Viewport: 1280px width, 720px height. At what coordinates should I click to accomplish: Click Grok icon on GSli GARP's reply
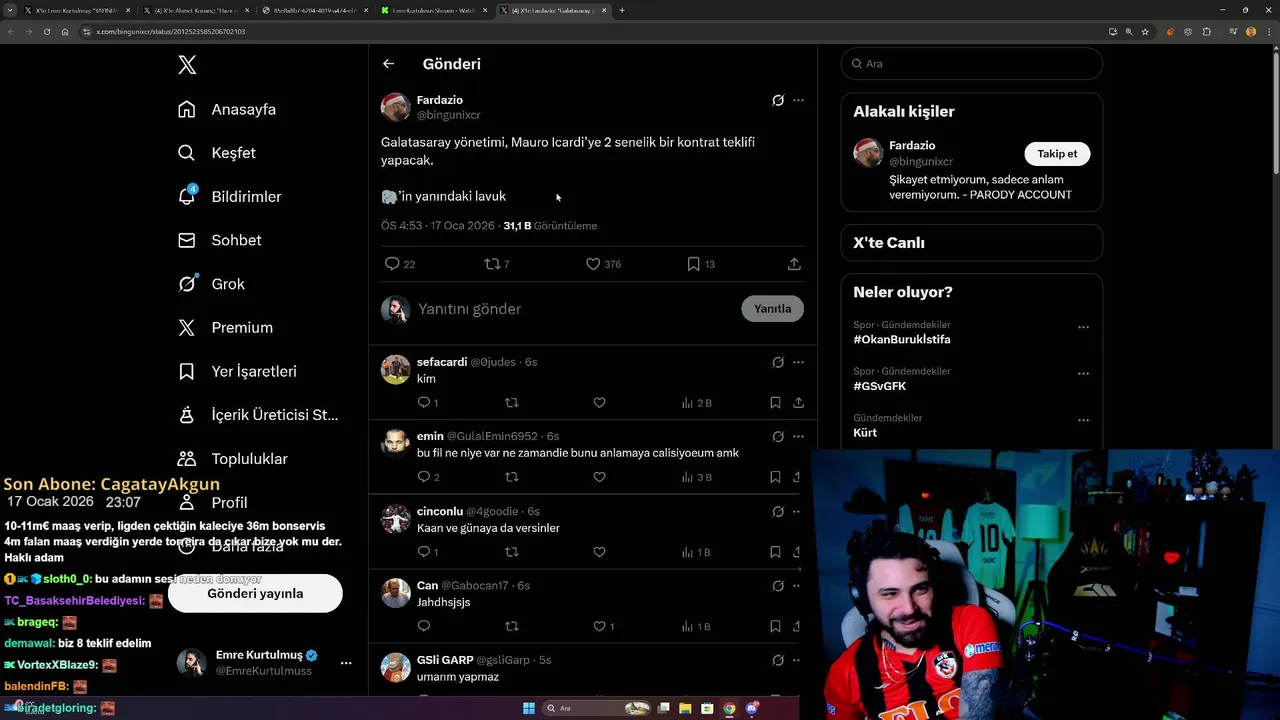click(x=778, y=660)
